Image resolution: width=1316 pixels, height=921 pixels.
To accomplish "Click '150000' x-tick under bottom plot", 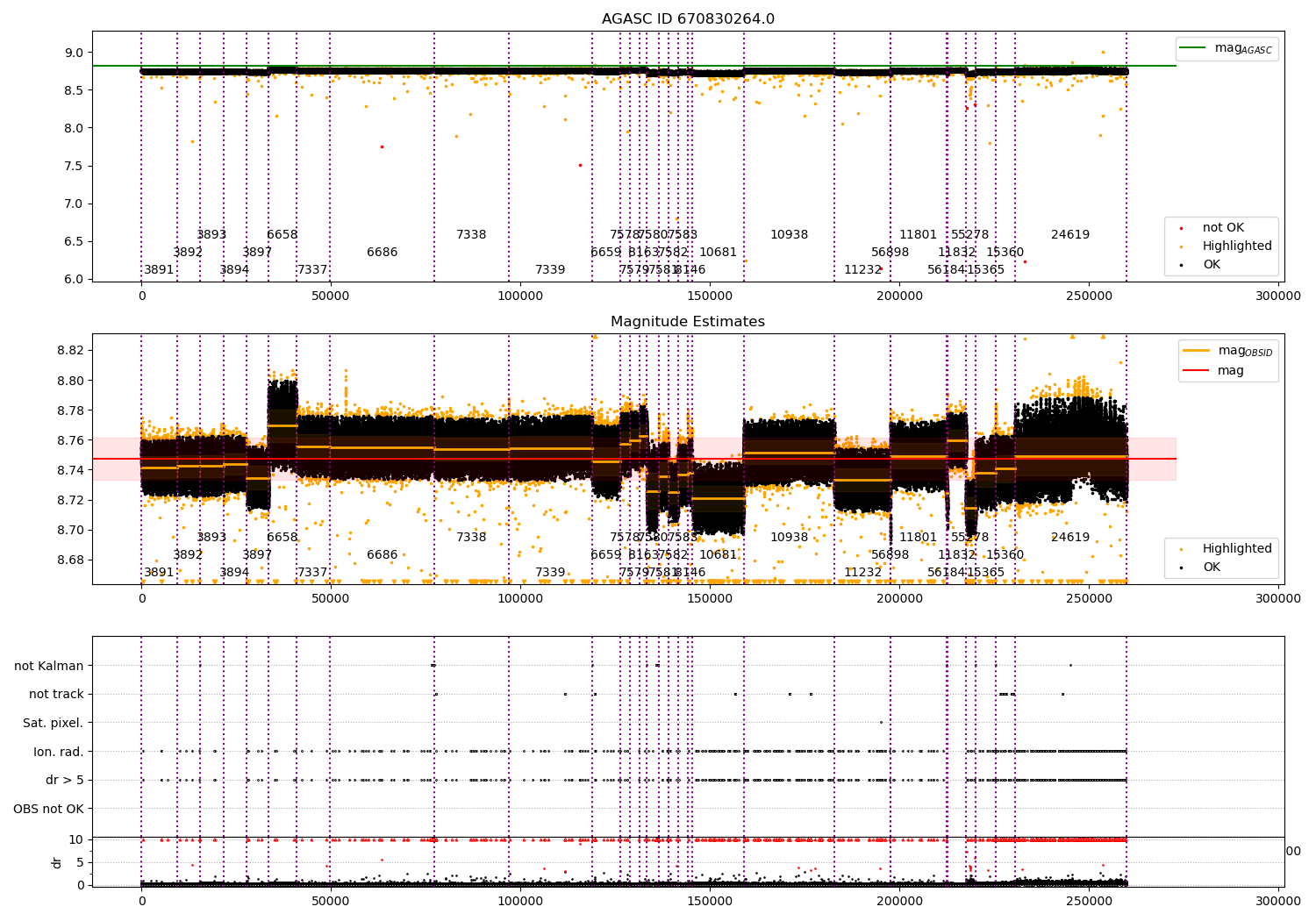I will pyautogui.click(x=710, y=901).
